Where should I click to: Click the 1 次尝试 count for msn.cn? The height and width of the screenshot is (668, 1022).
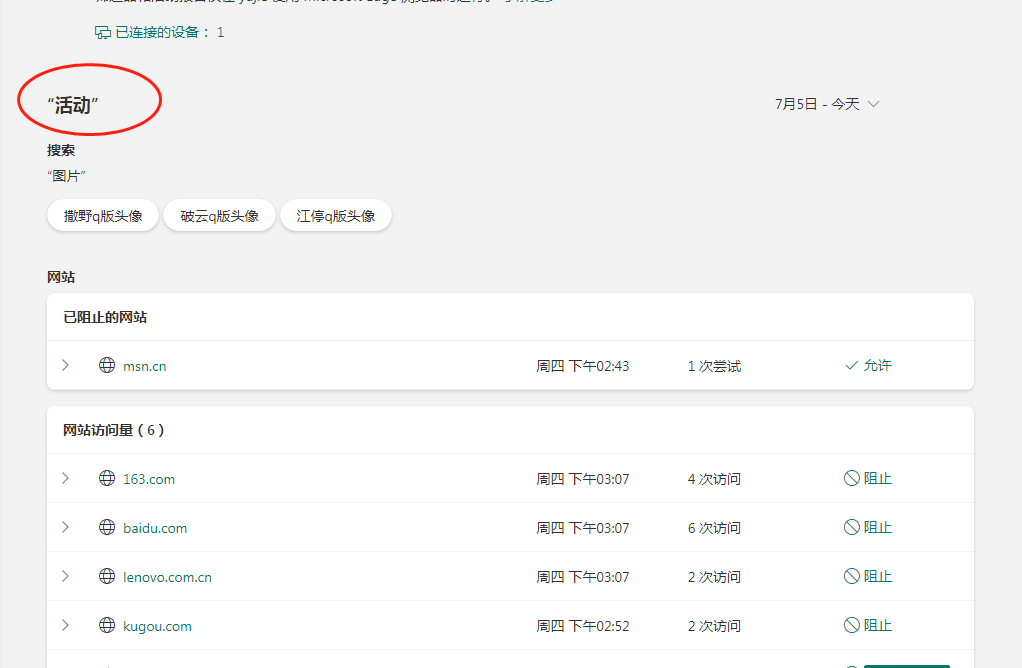714,366
